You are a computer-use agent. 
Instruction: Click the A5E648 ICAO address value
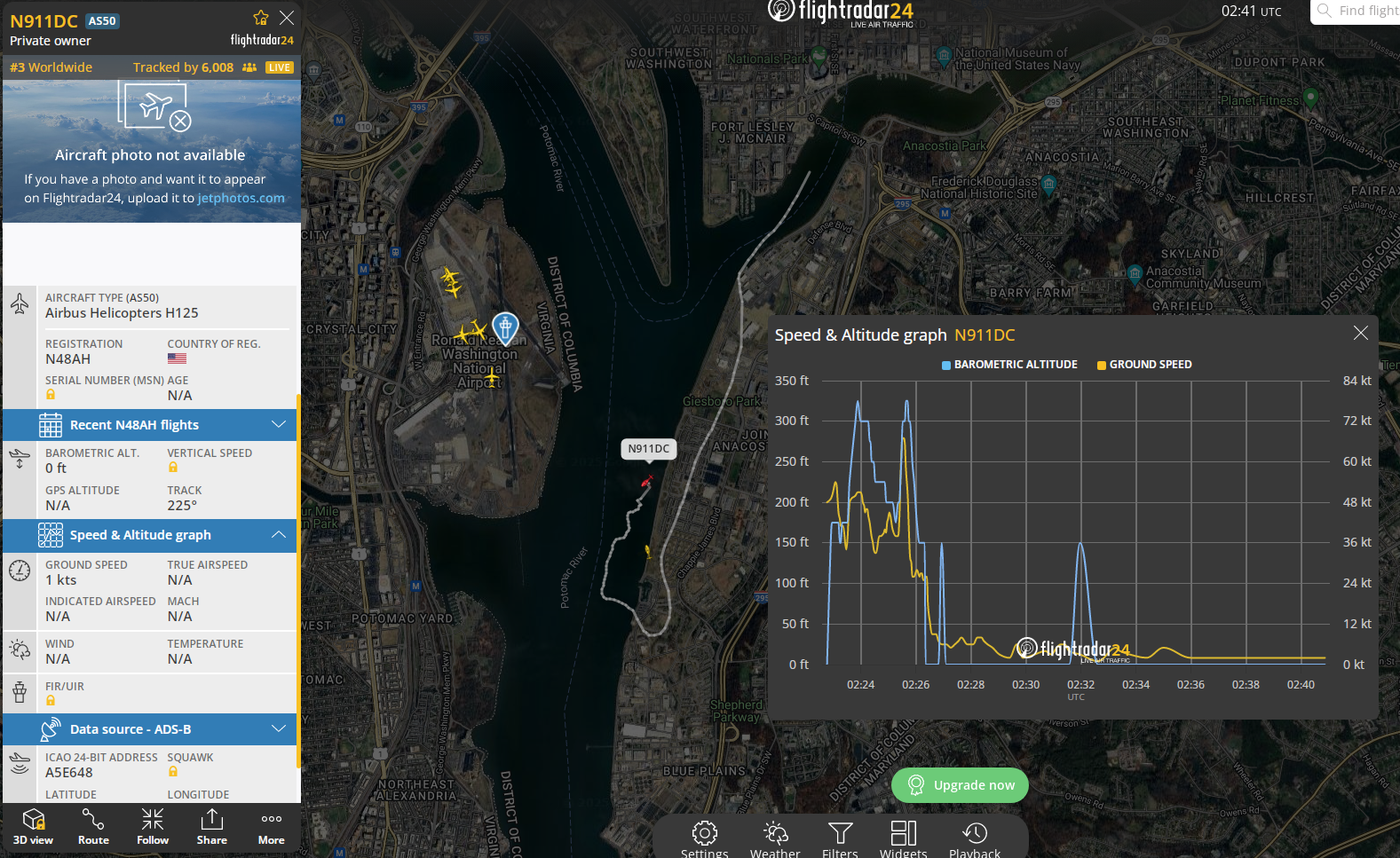pos(69,773)
